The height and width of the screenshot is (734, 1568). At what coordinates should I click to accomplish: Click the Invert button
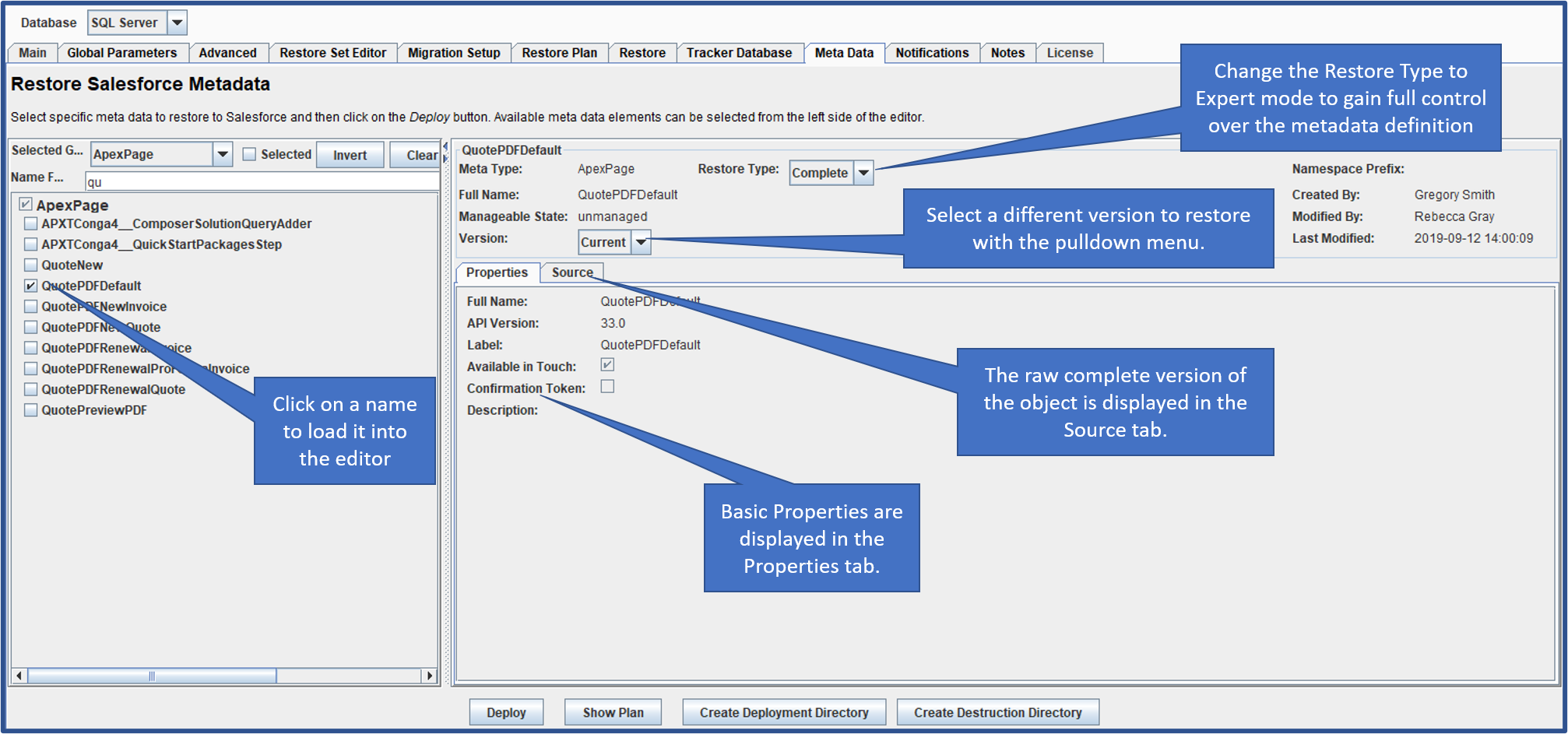(350, 155)
